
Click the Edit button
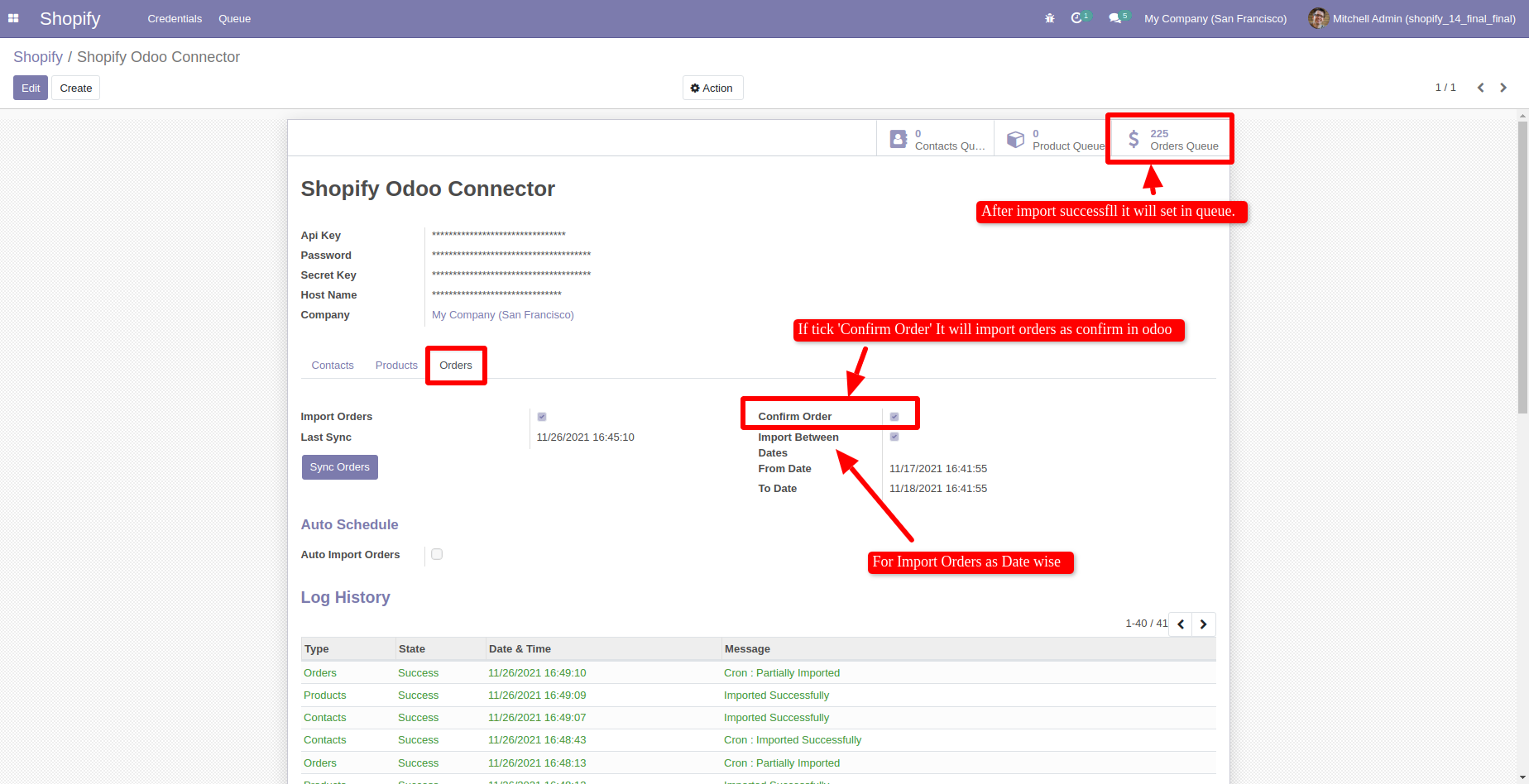(31, 88)
